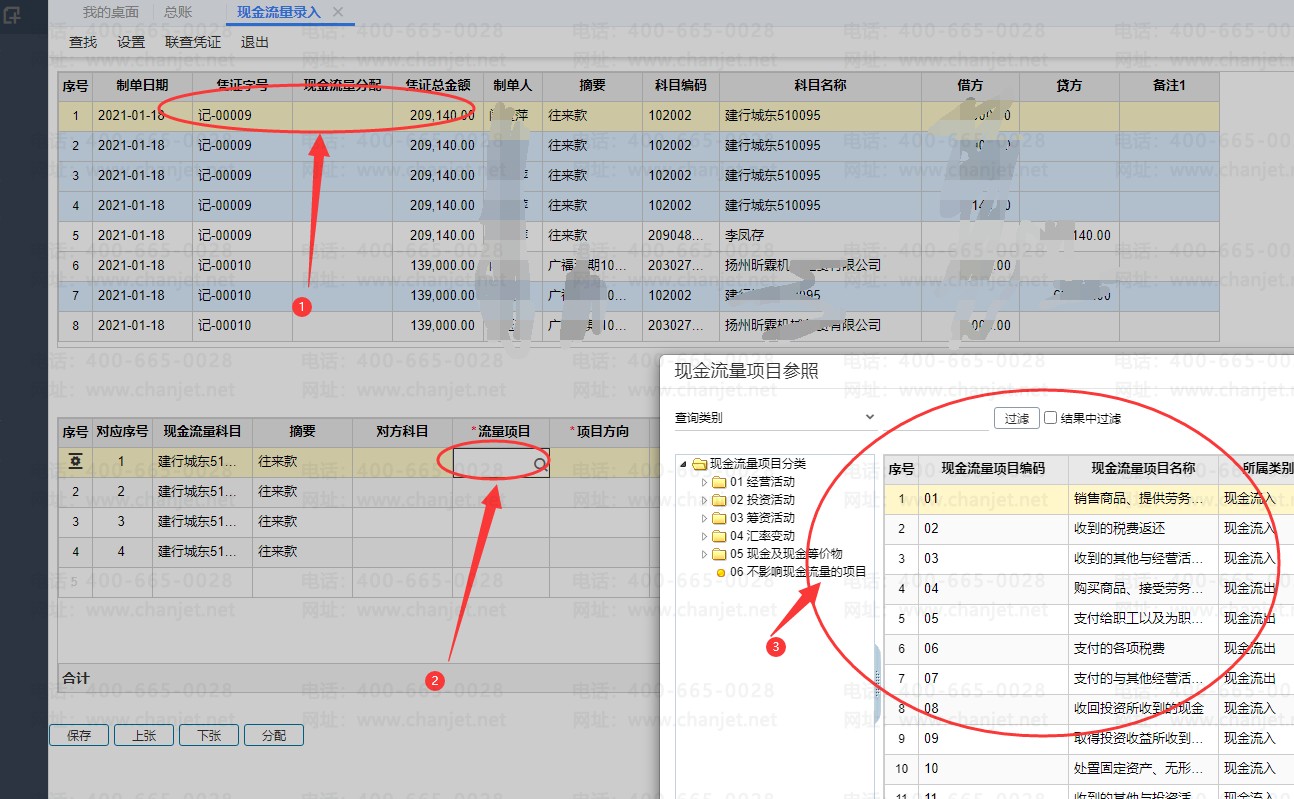Image resolution: width=1294 pixels, height=799 pixels.
Task: Click the magnifier icon in 流量项目 cell
Action: tap(540, 464)
